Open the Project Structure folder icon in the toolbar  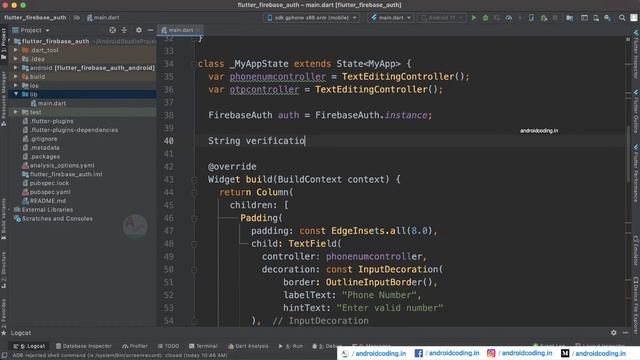(x=569, y=18)
